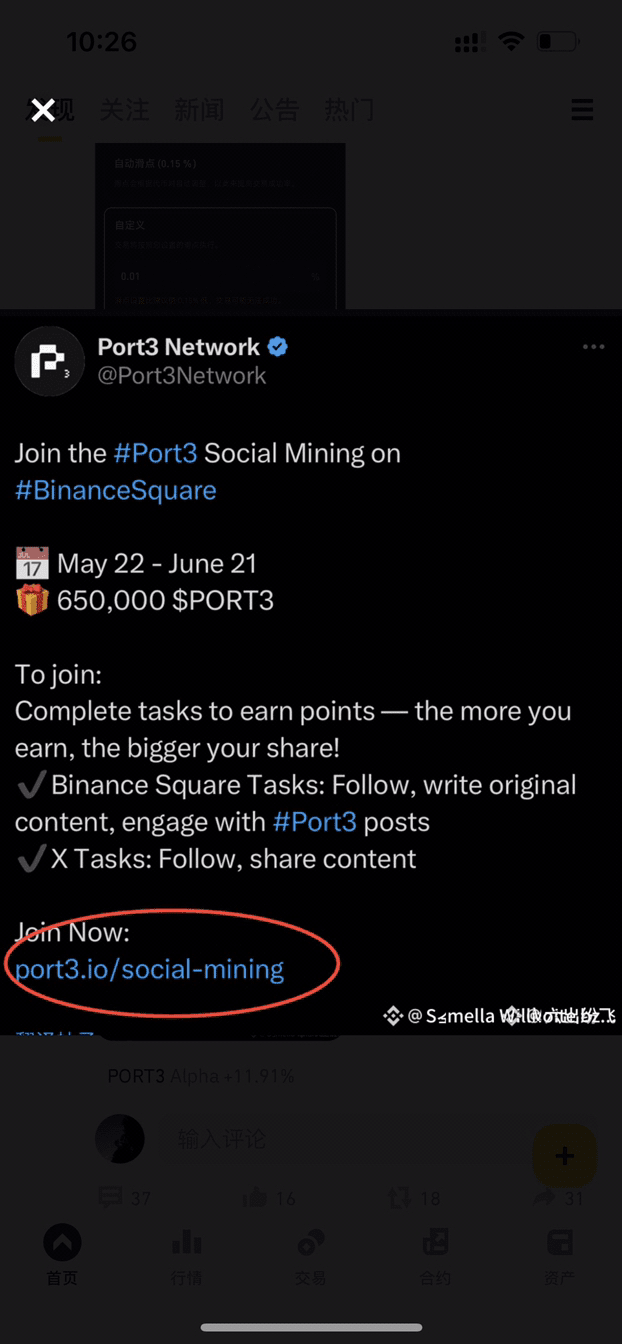Go to the 首页 home tab
622x1344 pixels.
62,1256
